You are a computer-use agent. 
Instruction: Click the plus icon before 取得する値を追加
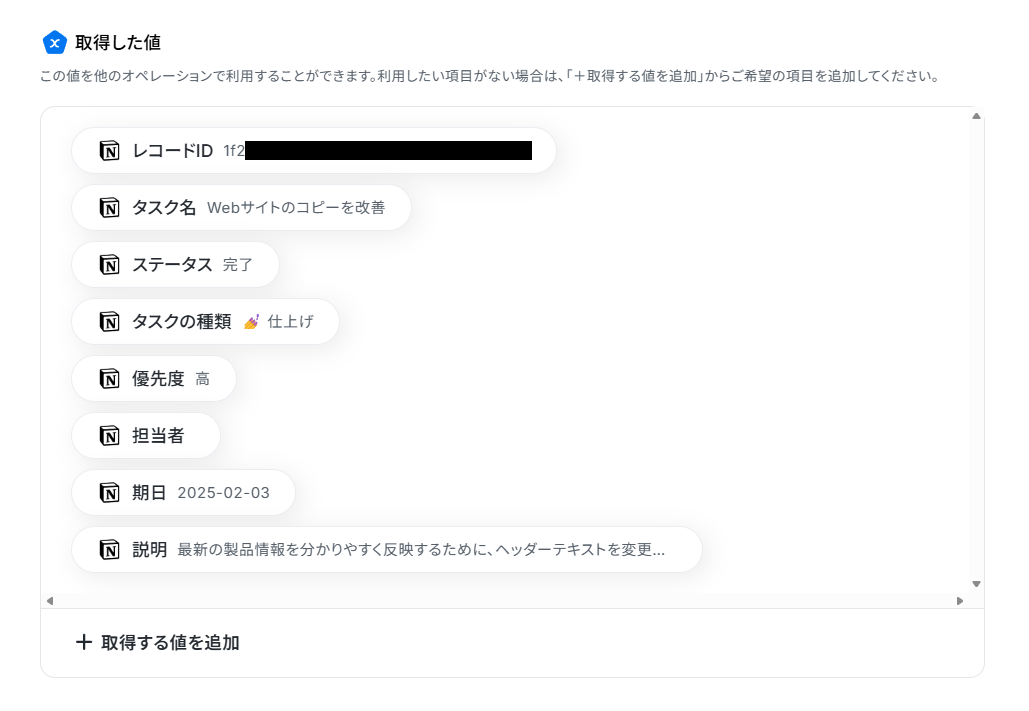point(83,642)
